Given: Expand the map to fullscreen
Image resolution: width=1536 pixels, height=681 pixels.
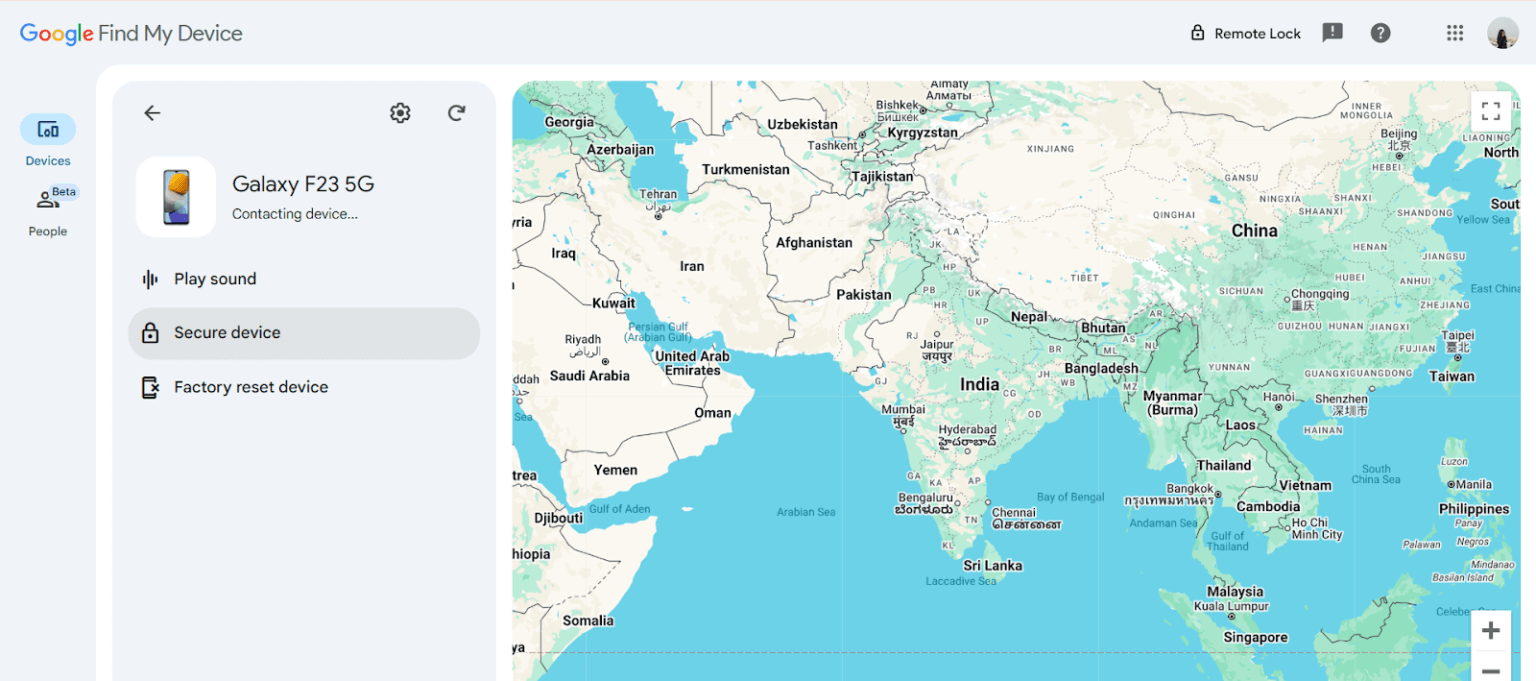Looking at the screenshot, I should pyautogui.click(x=1490, y=111).
